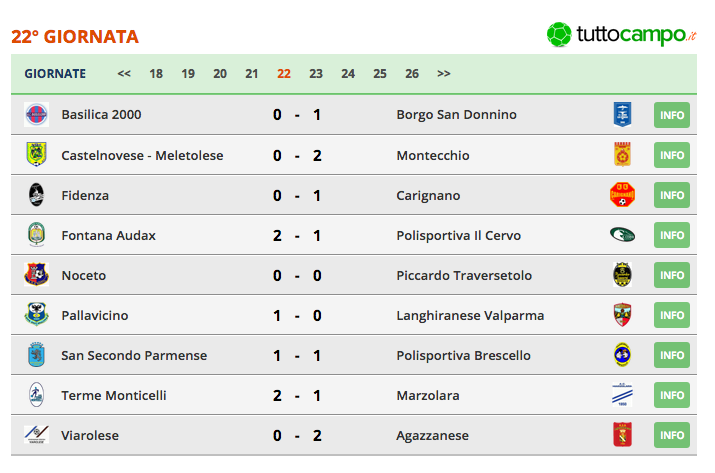Open INFO for Fontana Audax match
715x473 pixels.
[672, 235]
